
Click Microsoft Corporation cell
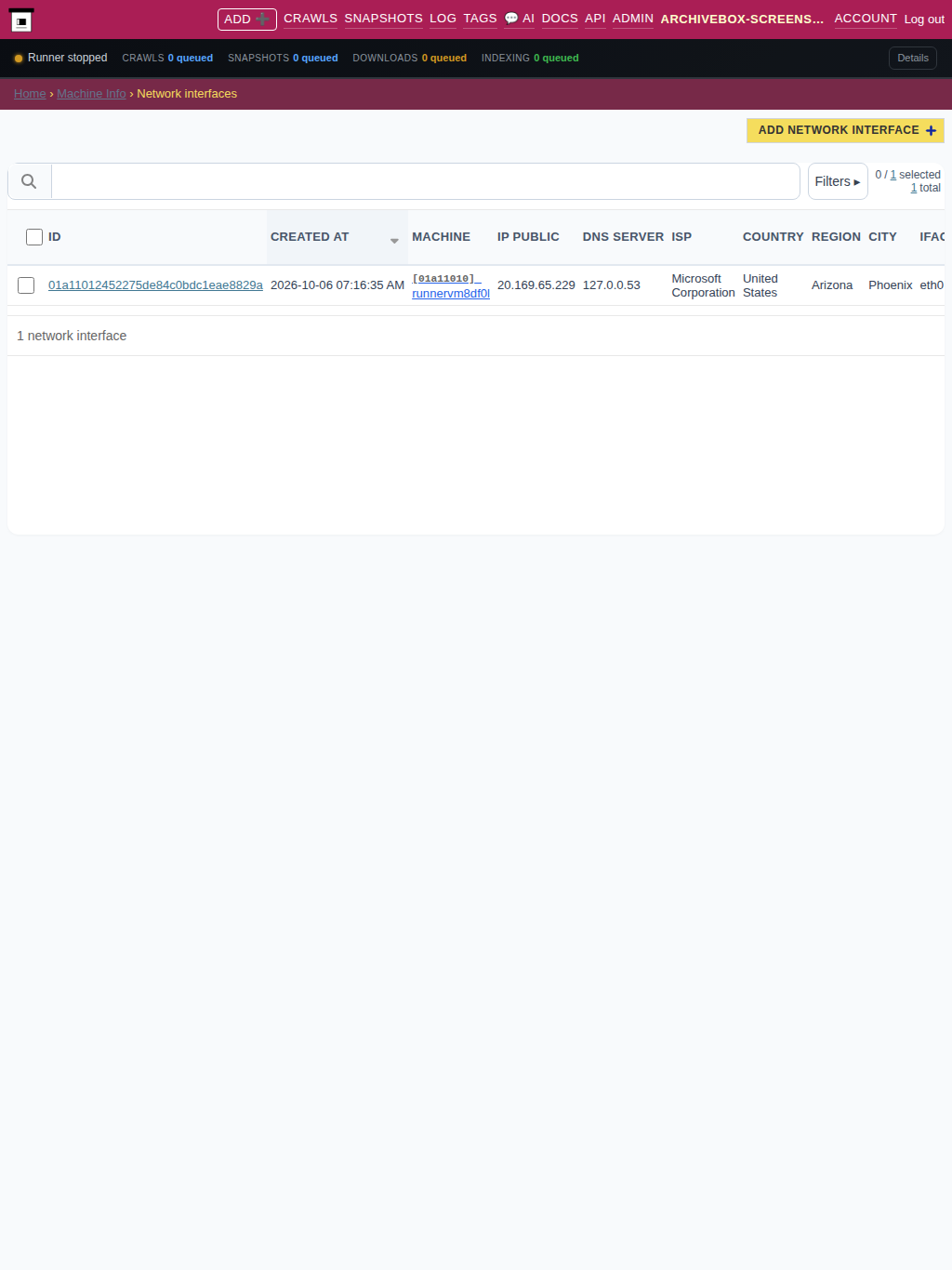click(703, 285)
